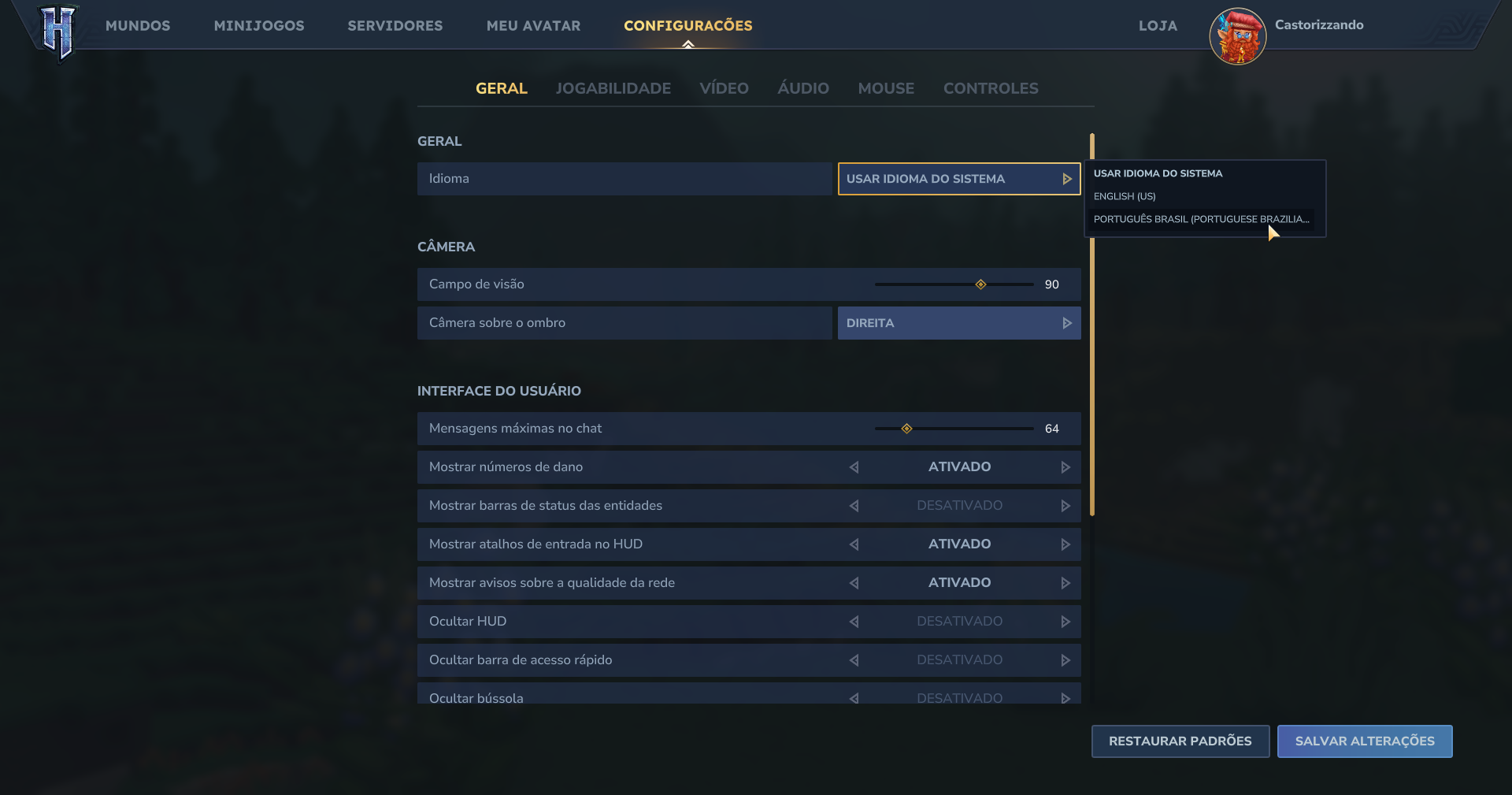Open the Idioma language dropdown
This screenshot has height=795, width=1512.
point(958,179)
